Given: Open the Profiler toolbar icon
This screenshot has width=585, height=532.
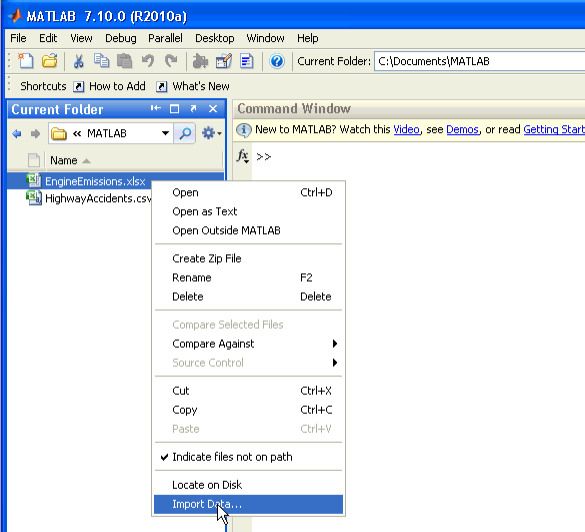Looking at the screenshot, I should (247, 61).
